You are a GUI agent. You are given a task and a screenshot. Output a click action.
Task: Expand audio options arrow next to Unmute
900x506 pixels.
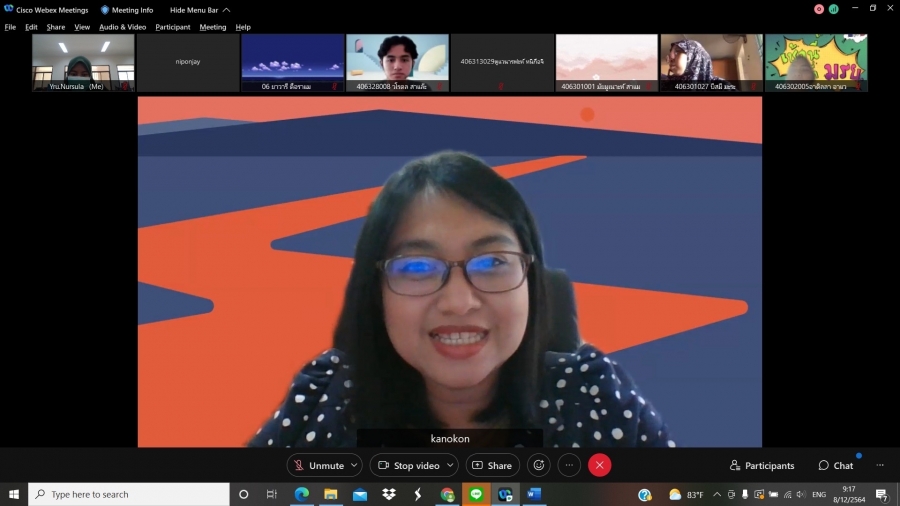pos(354,465)
